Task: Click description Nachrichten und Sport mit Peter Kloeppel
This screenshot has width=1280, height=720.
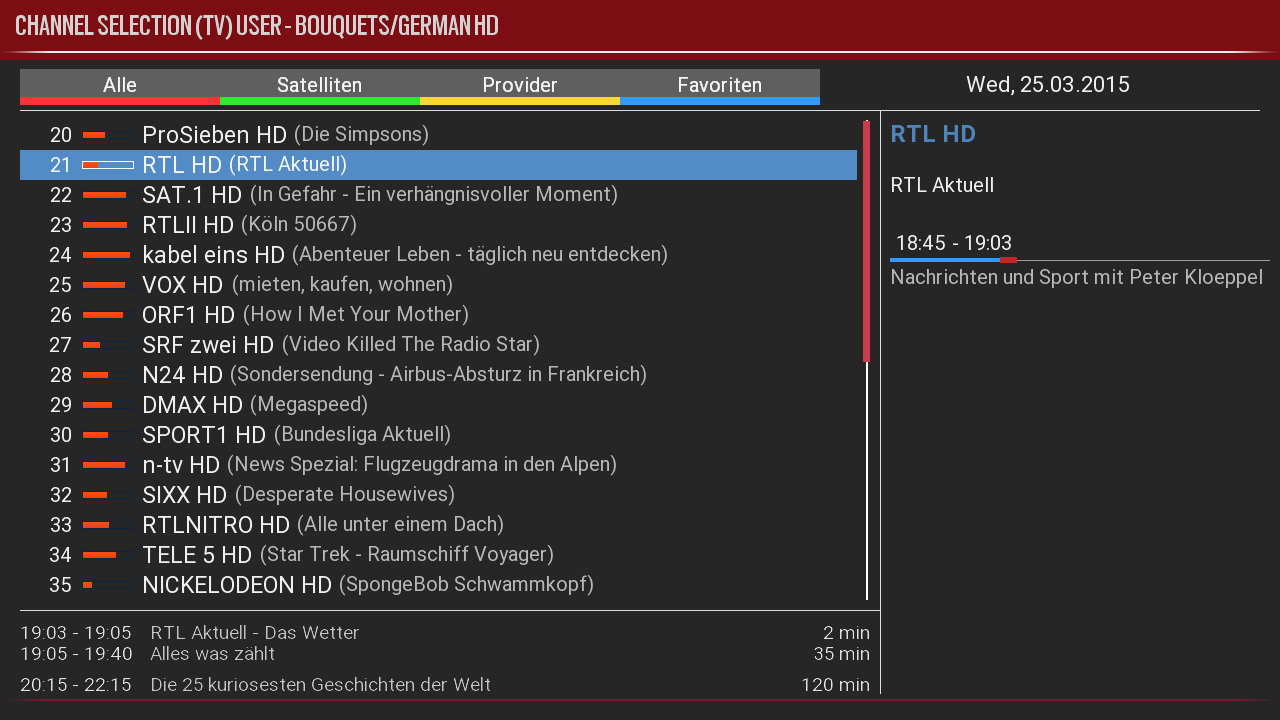Action: click(x=1077, y=277)
